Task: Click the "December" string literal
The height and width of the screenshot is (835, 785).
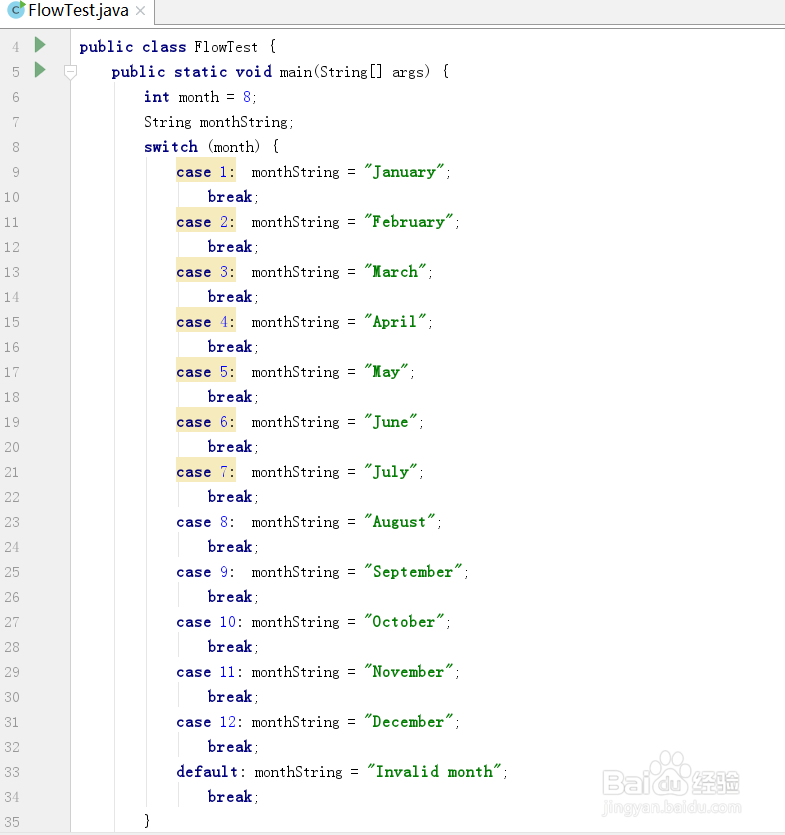Action: click(408, 722)
